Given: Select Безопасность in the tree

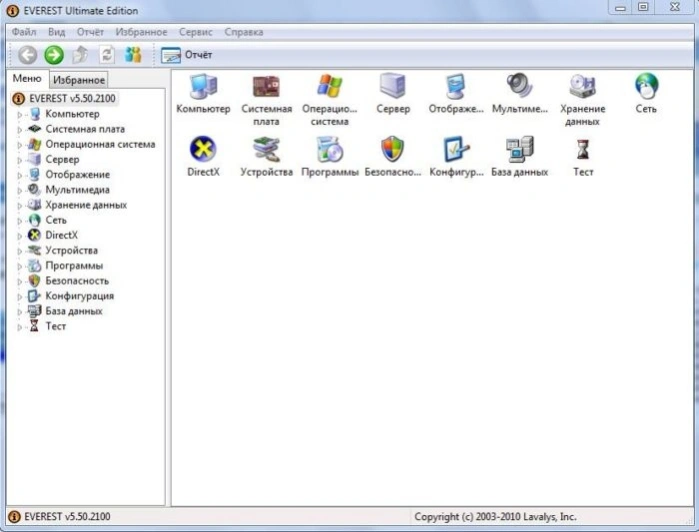Looking at the screenshot, I should click(x=77, y=281).
